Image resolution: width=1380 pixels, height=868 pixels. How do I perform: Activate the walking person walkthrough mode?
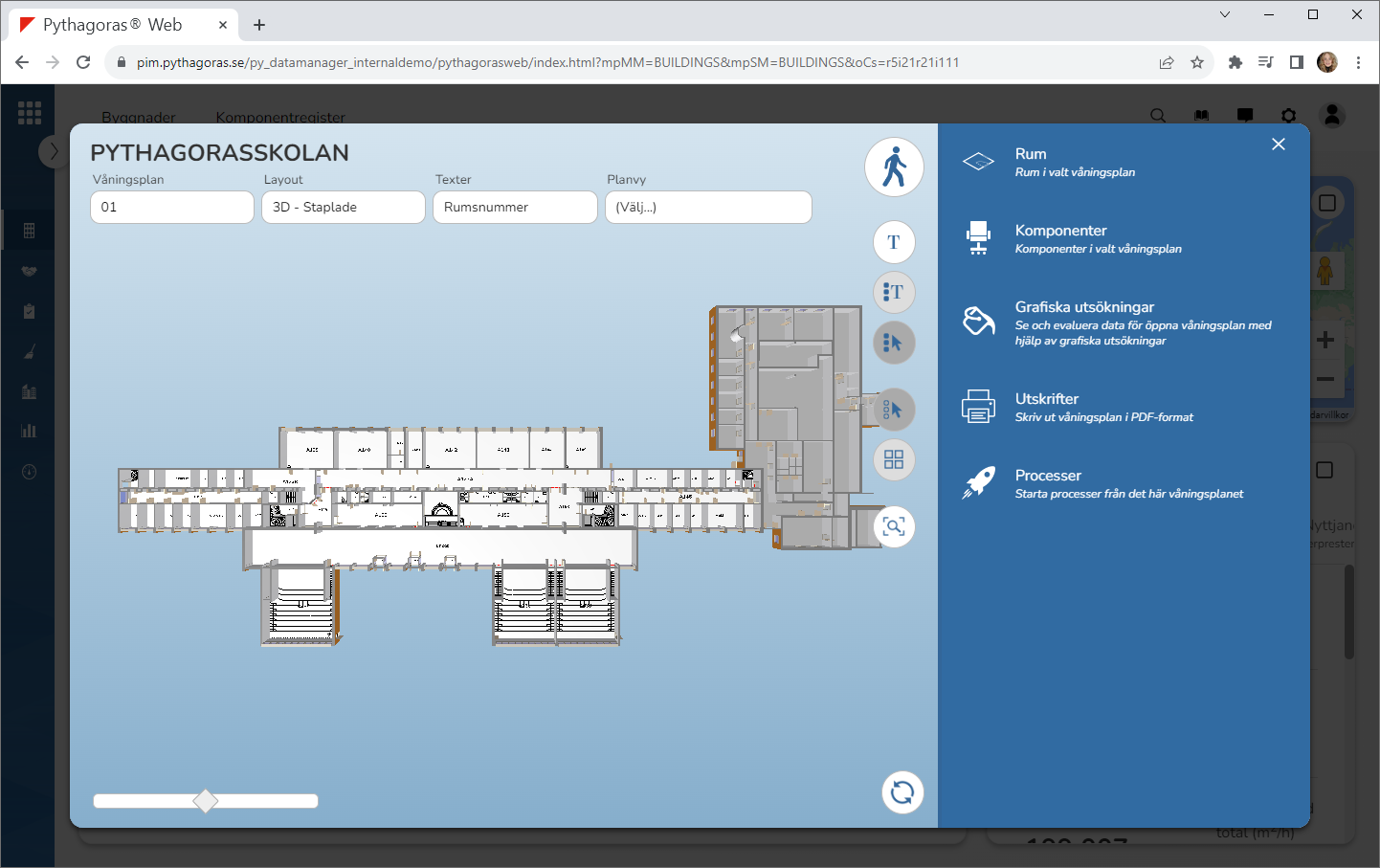coord(894,167)
